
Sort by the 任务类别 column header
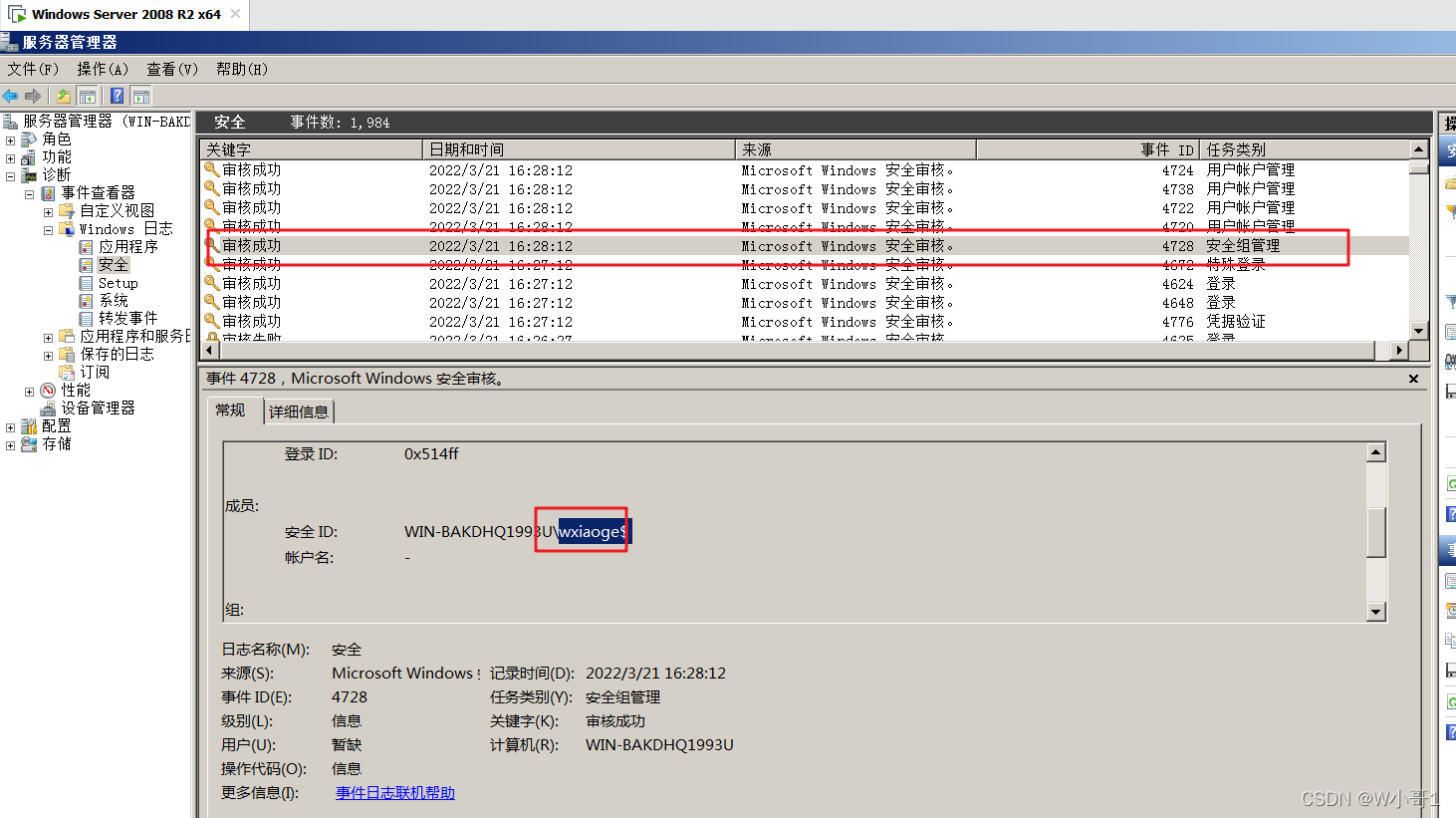1305,149
